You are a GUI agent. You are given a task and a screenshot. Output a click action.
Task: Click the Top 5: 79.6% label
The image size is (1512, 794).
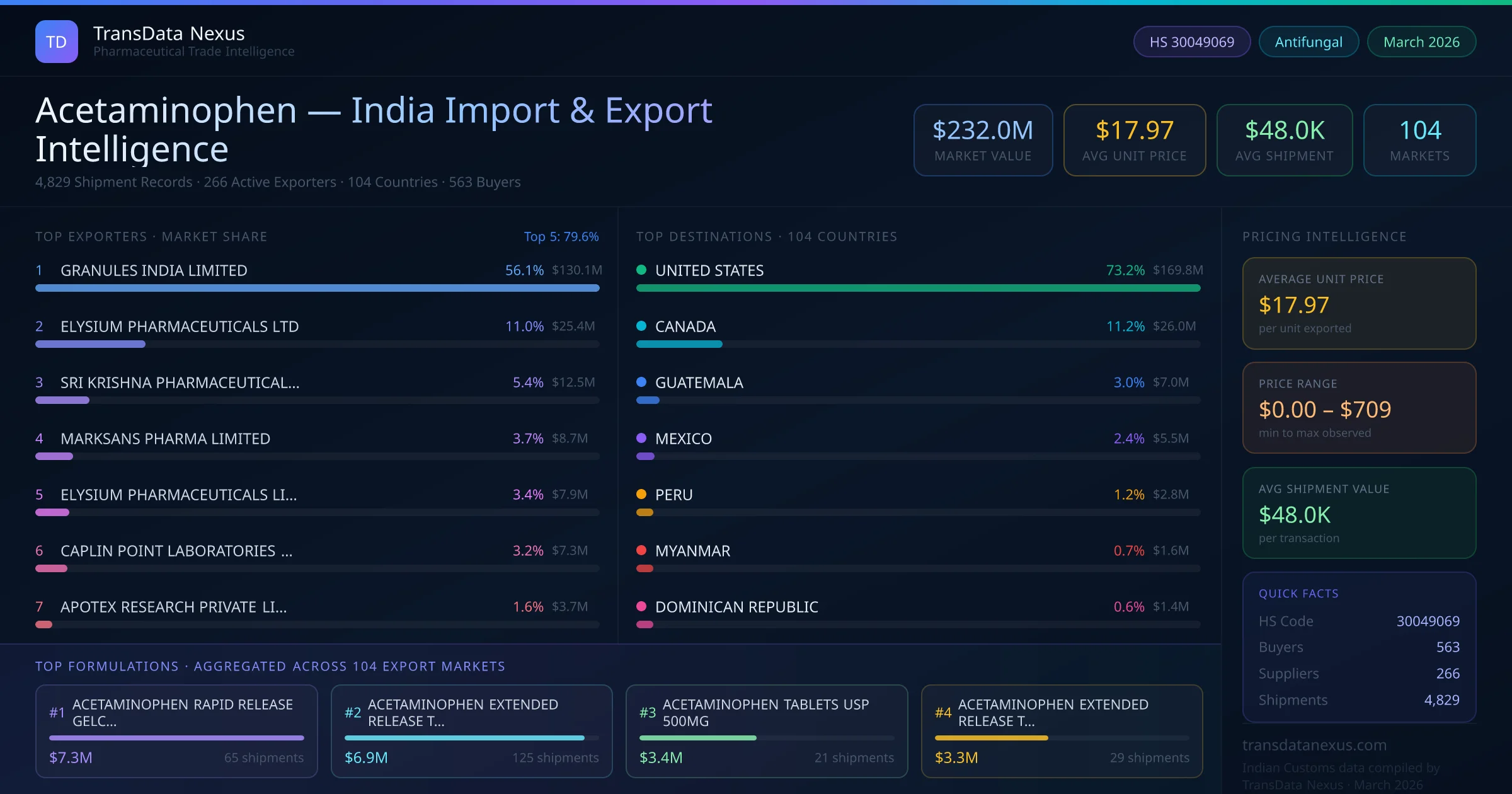[x=561, y=236]
